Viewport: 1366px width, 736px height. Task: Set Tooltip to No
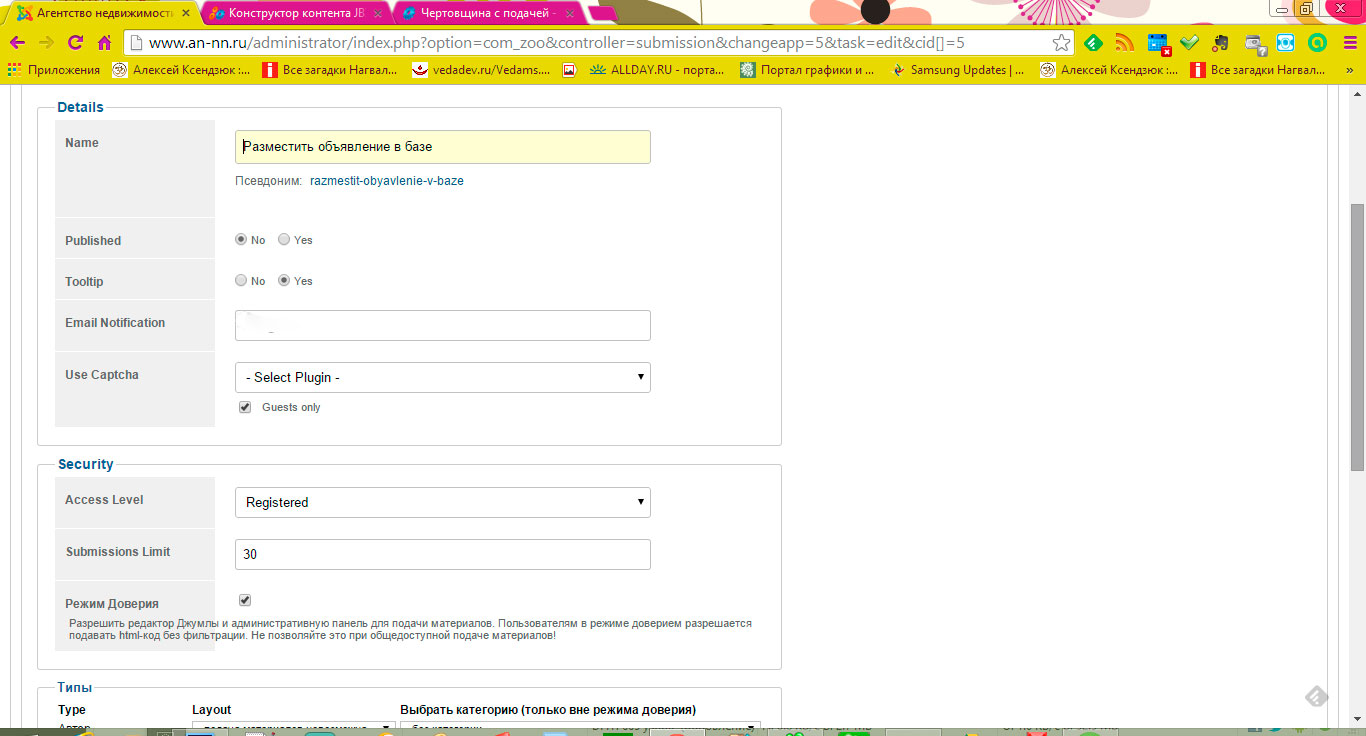click(x=241, y=281)
